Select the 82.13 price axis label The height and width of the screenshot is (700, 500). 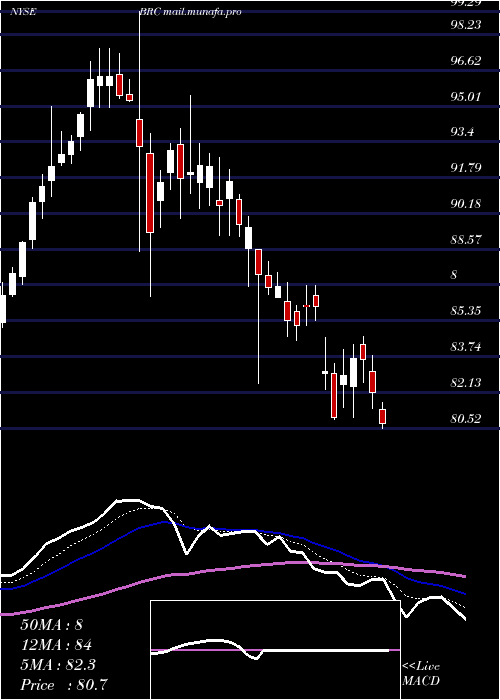pyautogui.click(x=466, y=383)
